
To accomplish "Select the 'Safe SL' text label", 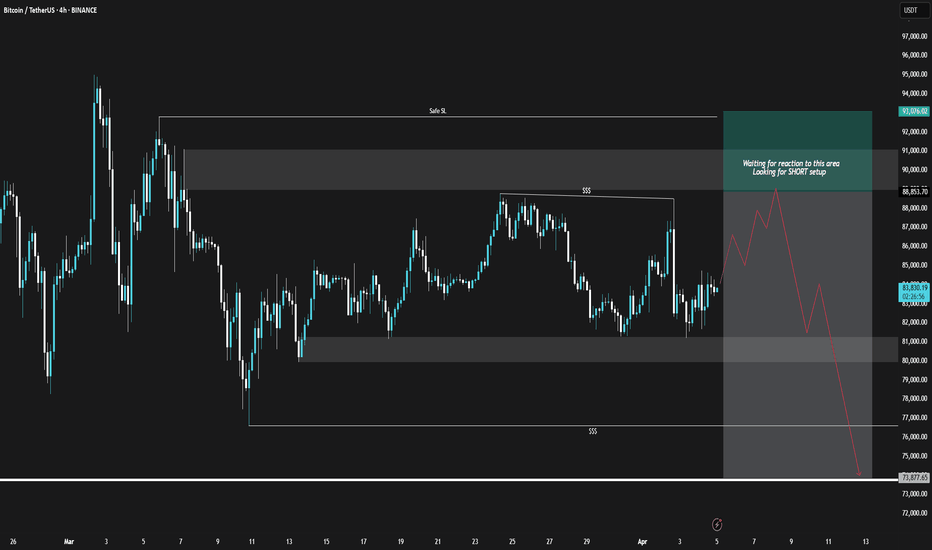I will click(437, 111).
